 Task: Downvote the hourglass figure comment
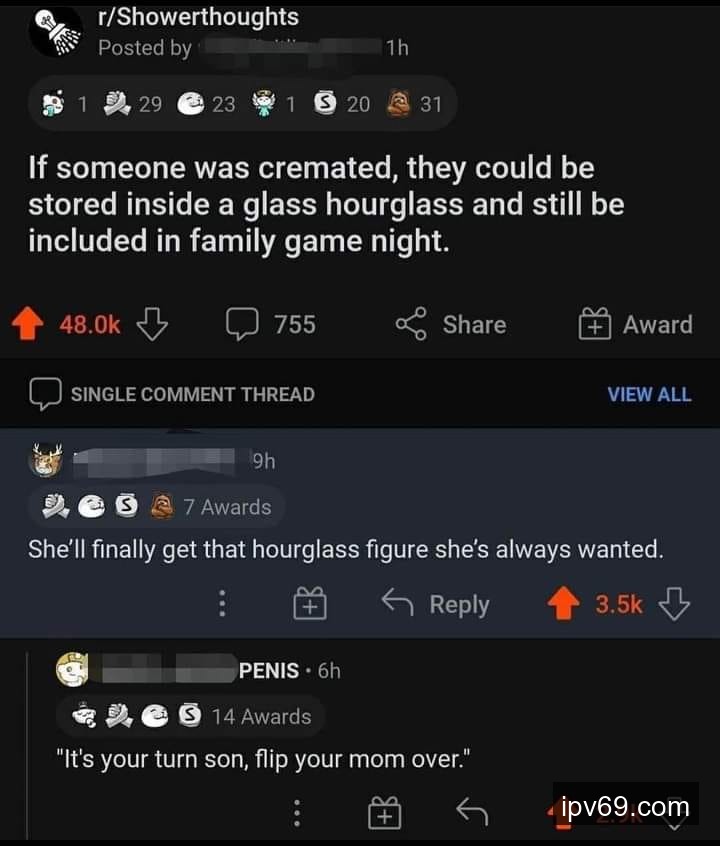(676, 604)
